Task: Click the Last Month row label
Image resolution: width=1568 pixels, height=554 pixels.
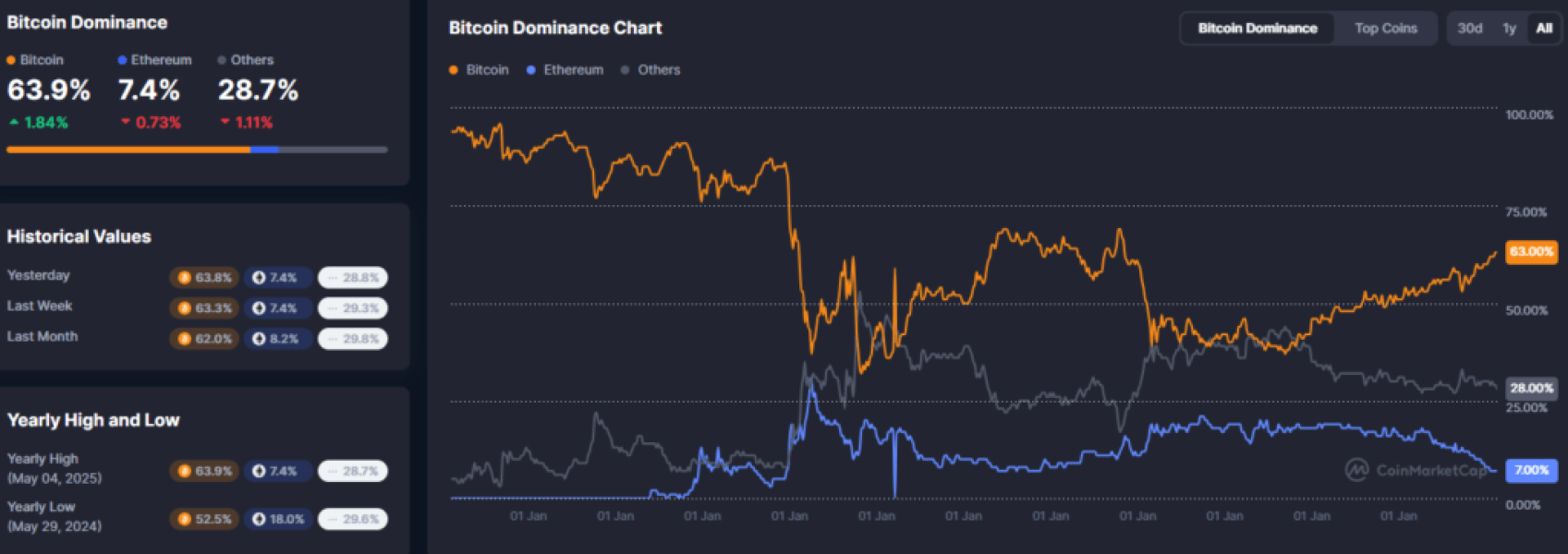Action: tap(43, 336)
